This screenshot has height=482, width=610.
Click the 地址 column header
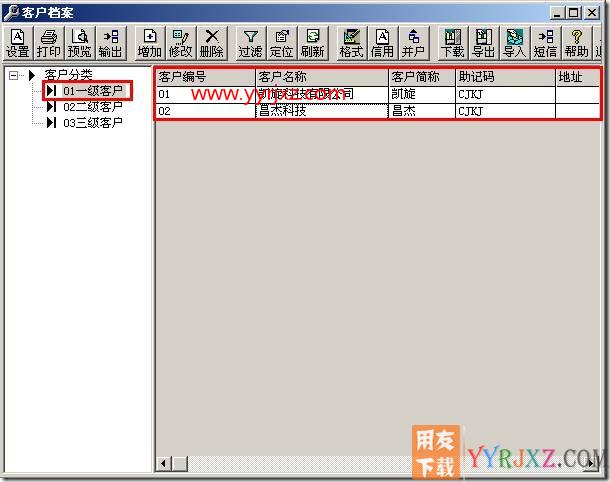click(x=577, y=77)
